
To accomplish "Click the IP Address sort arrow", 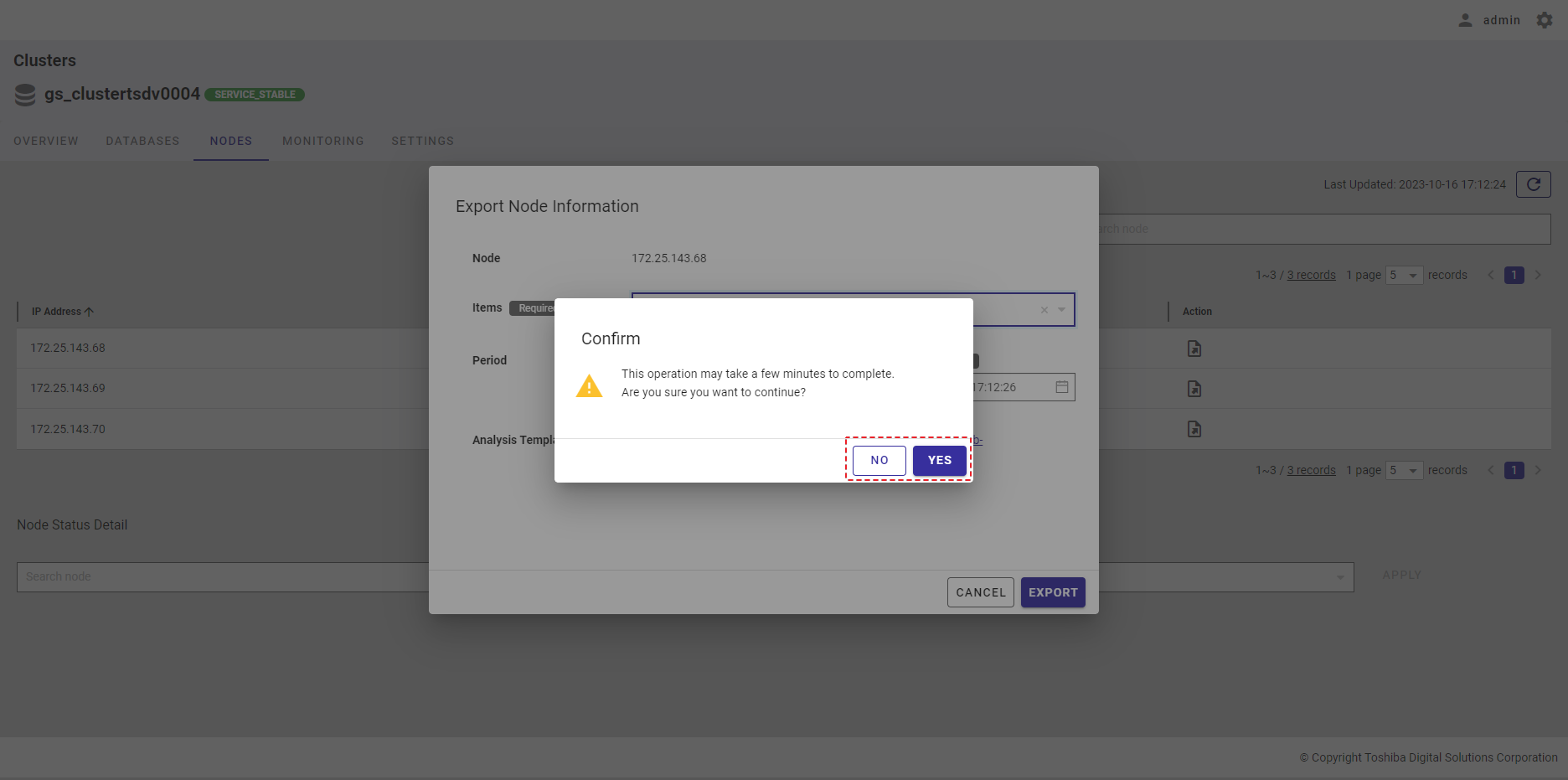I will 90,312.
